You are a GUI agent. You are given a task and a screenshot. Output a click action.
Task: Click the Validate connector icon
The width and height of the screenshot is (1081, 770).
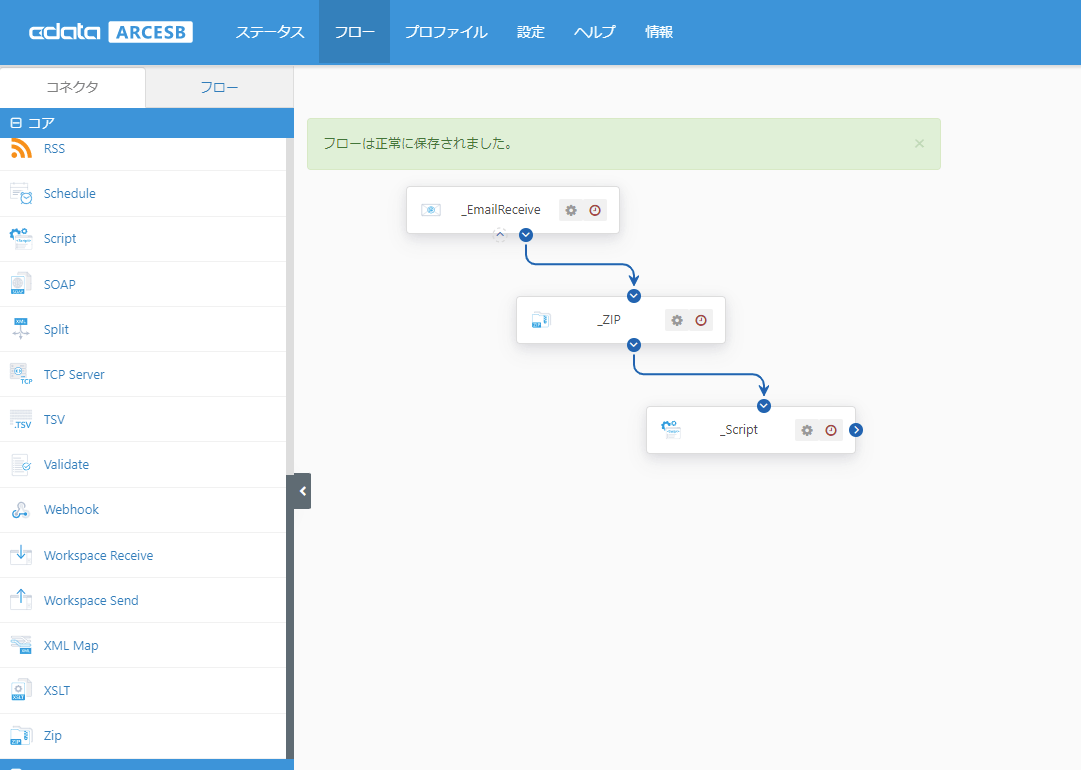point(21,465)
